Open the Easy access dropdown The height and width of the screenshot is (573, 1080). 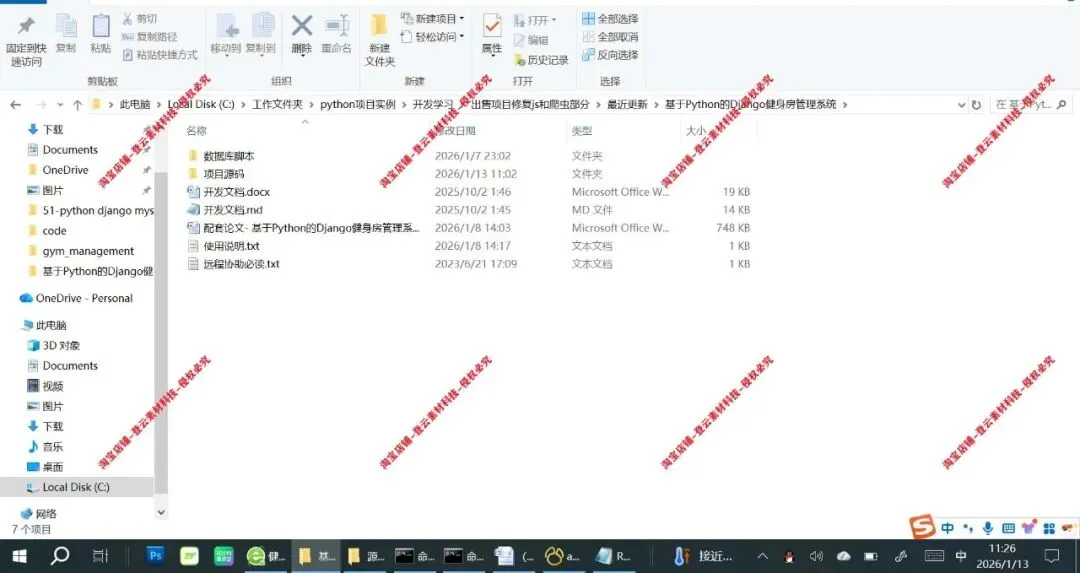(433, 37)
